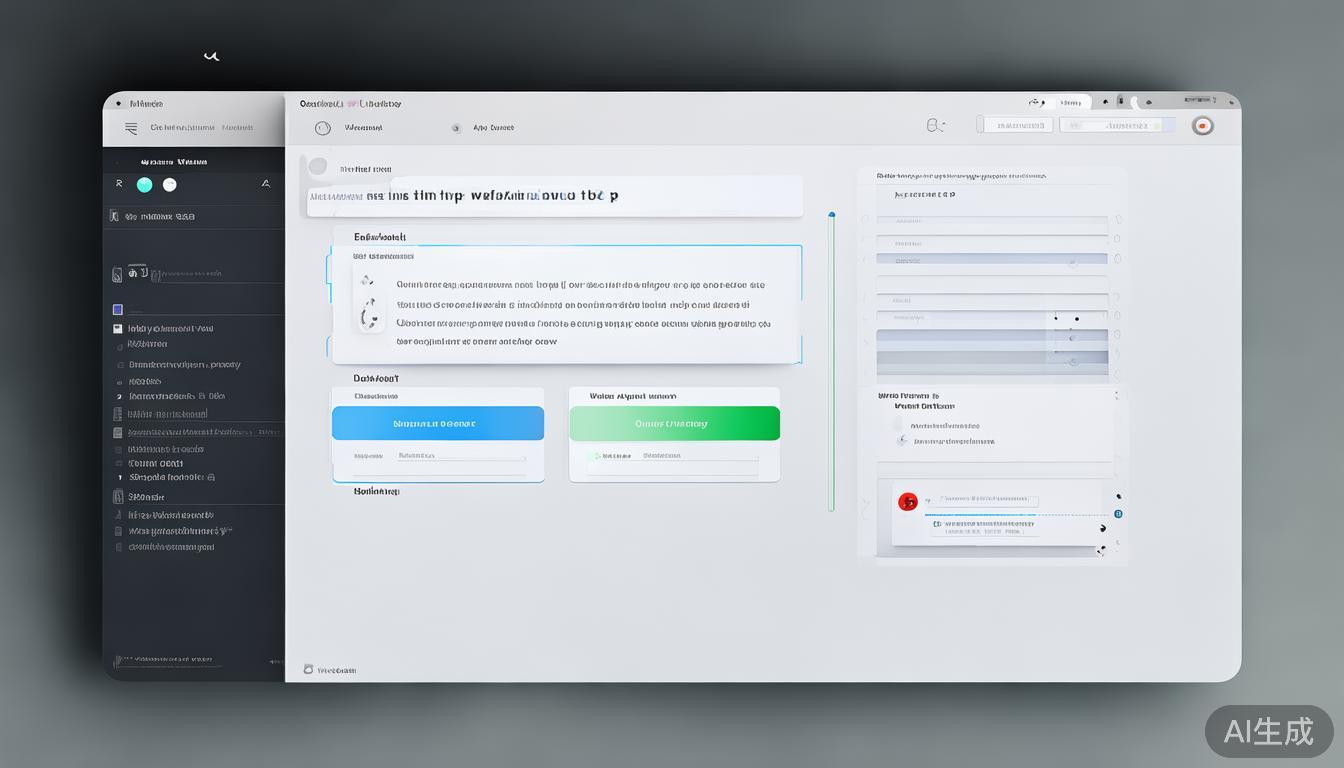Click the white circle icon in dark sidebar

[x=170, y=185]
